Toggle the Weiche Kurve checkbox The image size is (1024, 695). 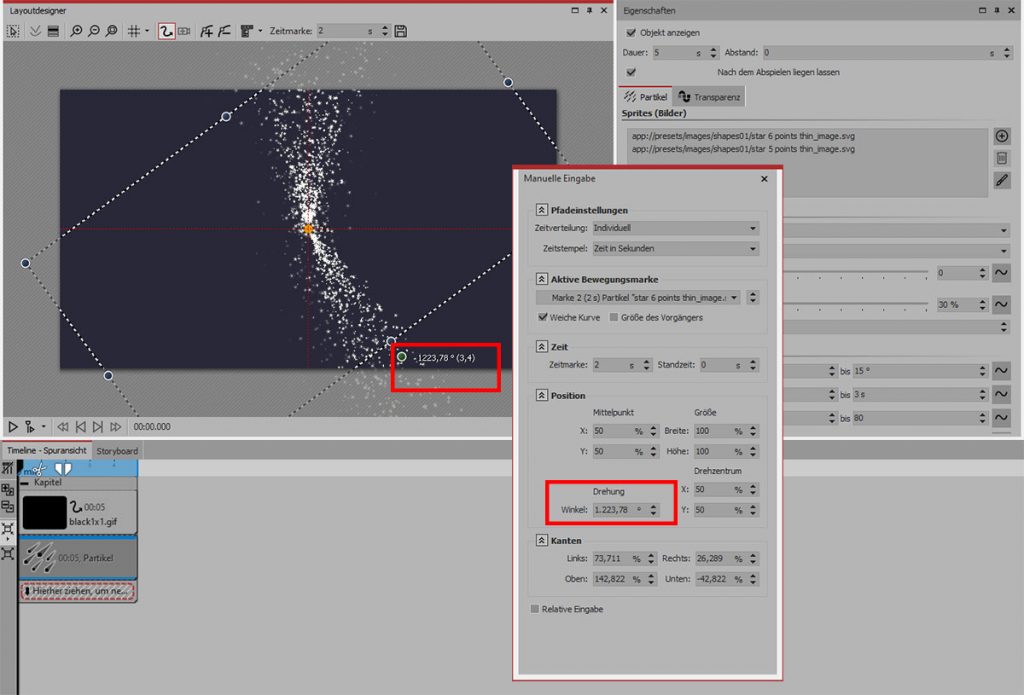(542, 317)
